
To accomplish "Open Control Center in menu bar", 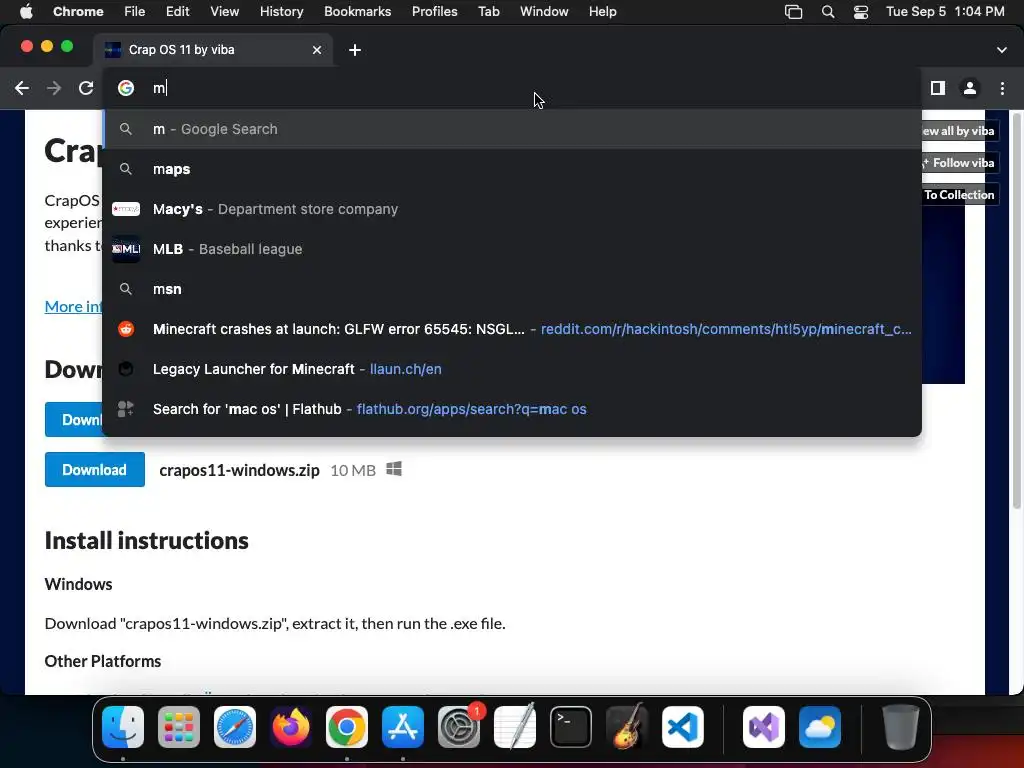I will [861, 12].
